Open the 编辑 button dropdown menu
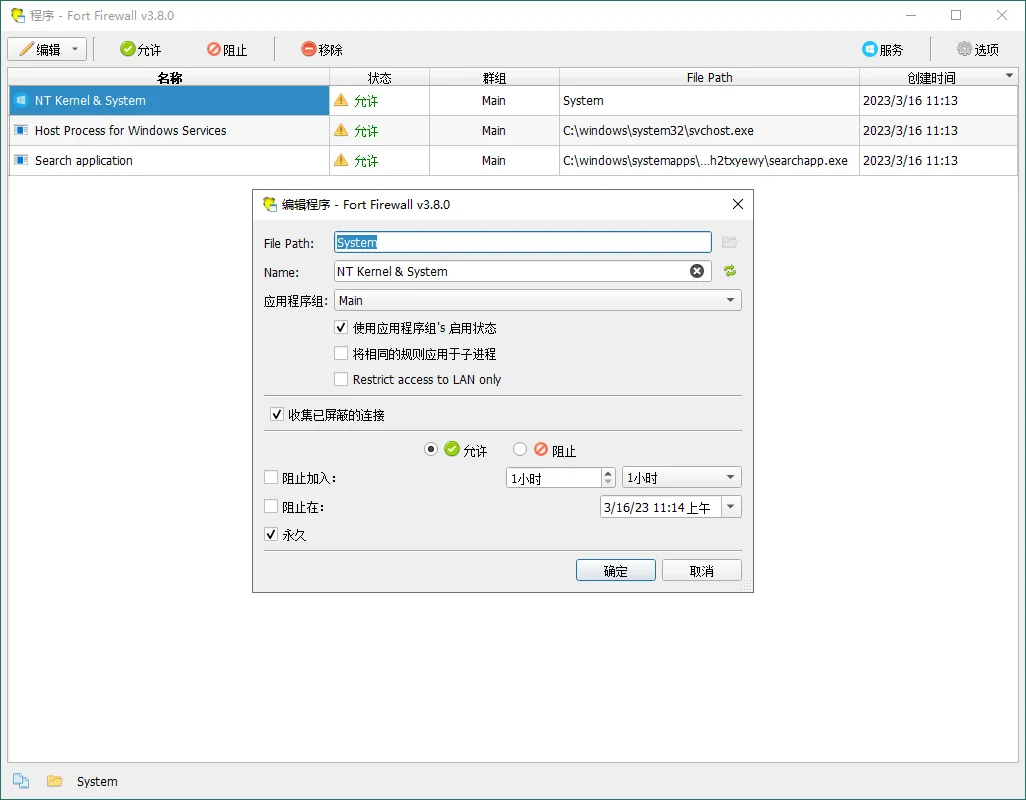 (74, 48)
